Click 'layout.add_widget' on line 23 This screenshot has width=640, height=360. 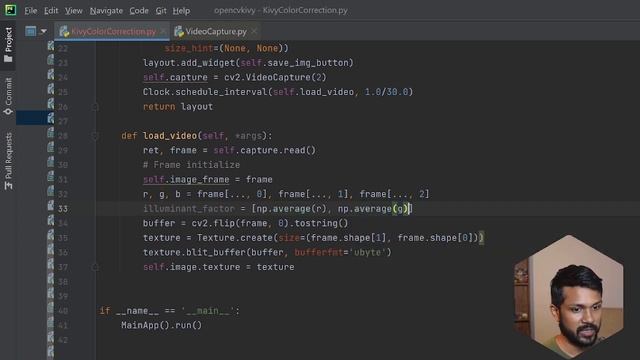[189, 63]
